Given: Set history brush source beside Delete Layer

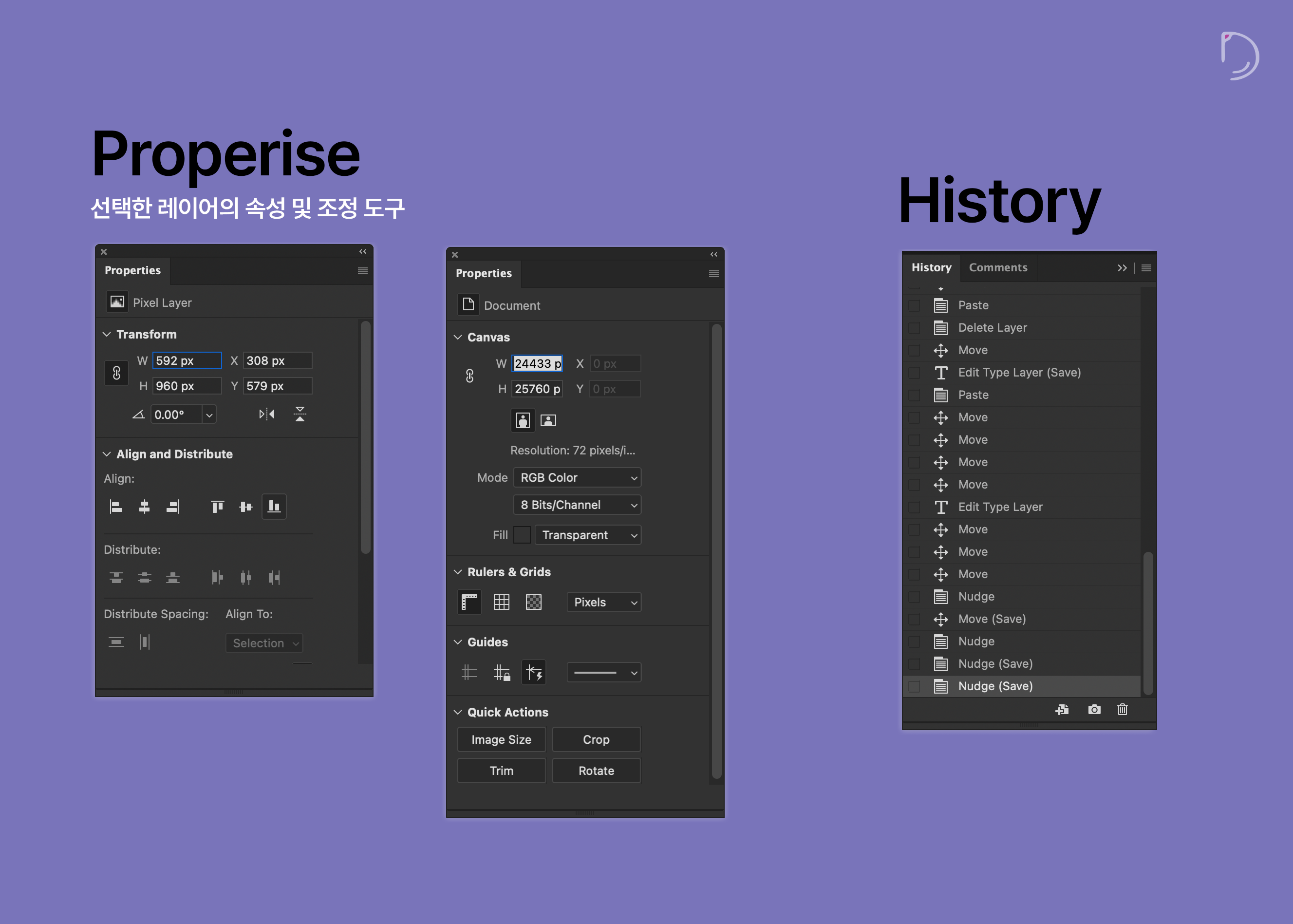Looking at the screenshot, I should pyautogui.click(x=914, y=328).
